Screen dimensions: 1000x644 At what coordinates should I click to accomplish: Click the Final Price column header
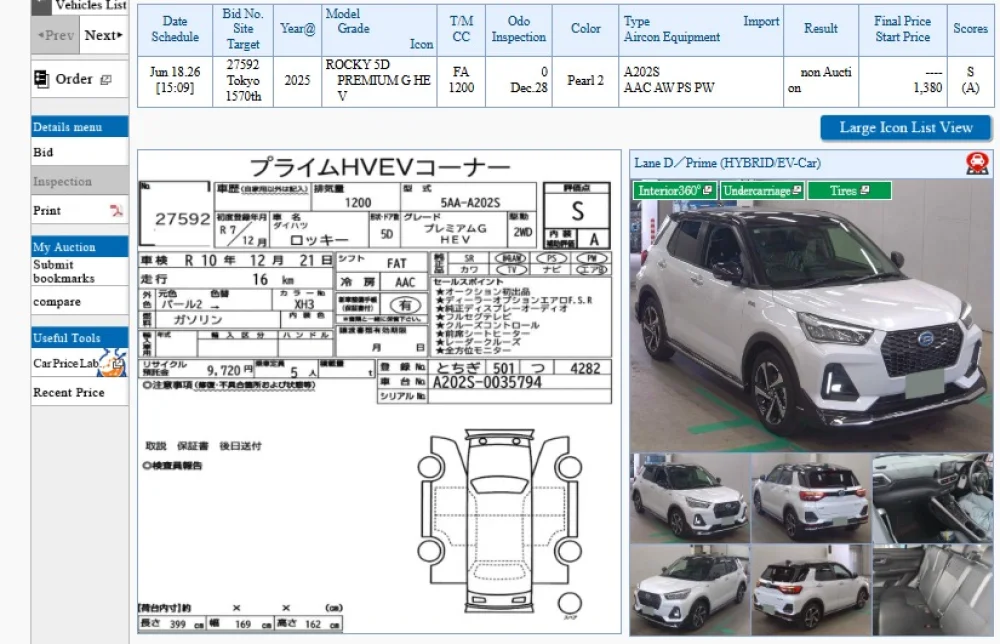pyautogui.click(x=902, y=29)
